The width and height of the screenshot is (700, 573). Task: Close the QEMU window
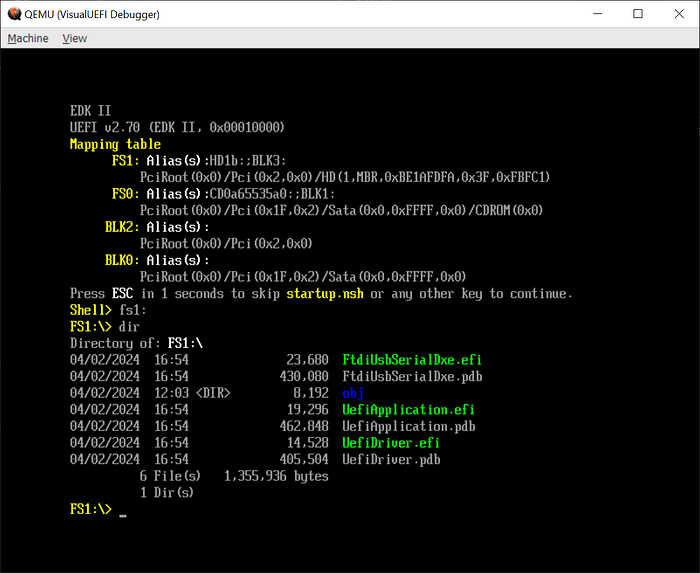(x=679, y=14)
